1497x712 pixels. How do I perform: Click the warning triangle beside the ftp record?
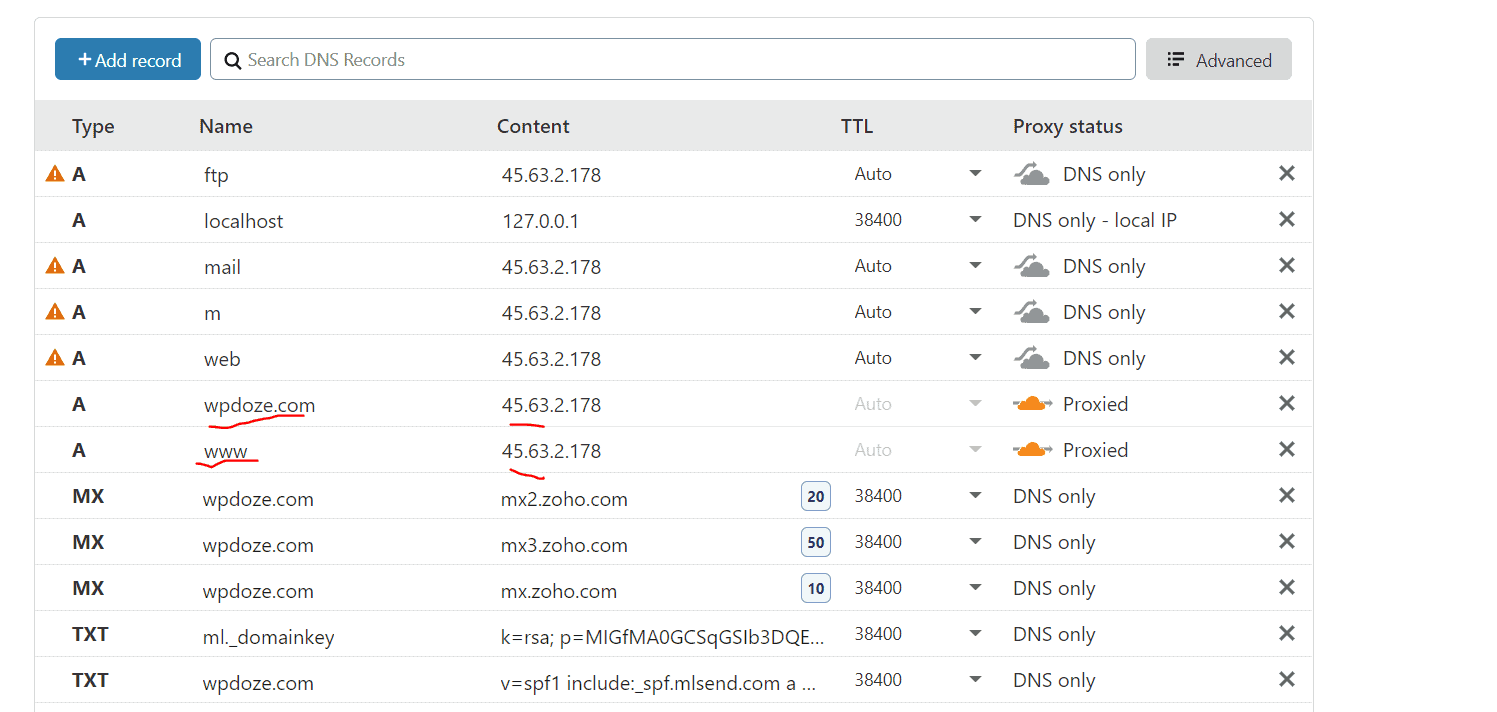coord(55,173)
